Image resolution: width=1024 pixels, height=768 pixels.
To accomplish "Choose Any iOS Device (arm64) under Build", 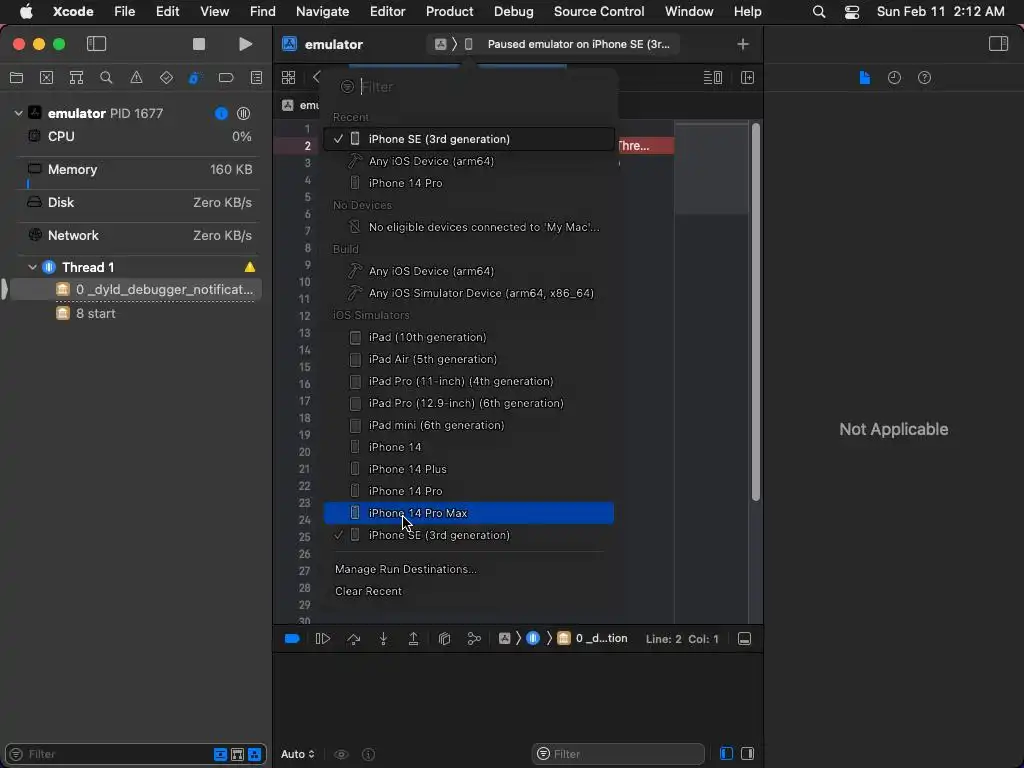I will pyautogui.click(x=469, y=271).
